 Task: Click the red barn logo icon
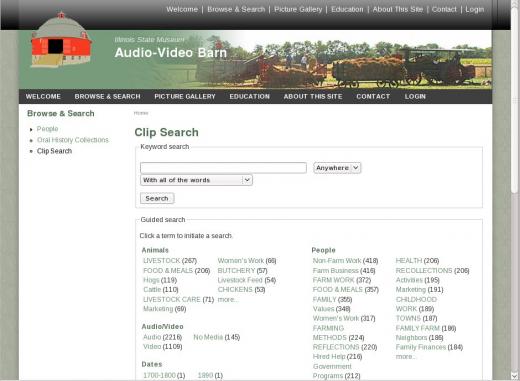[x=61, y=40]
